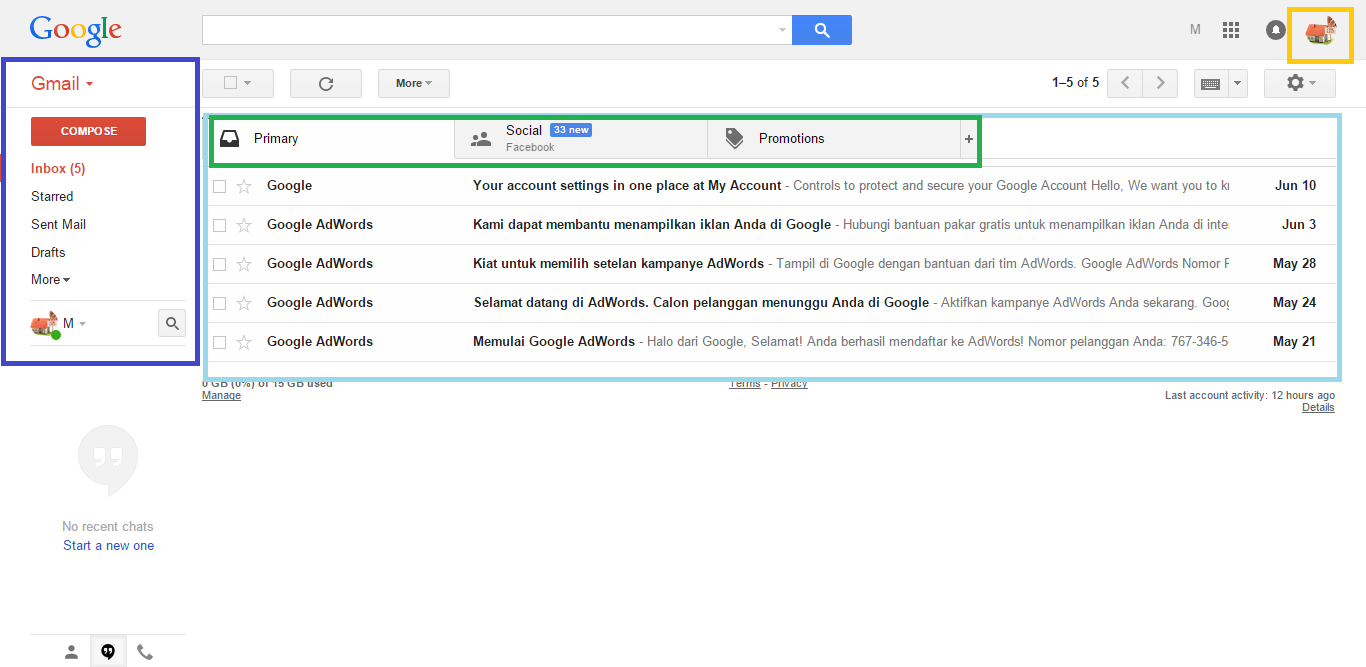Open the Hangouts phone calls icon

click(145, 652)
